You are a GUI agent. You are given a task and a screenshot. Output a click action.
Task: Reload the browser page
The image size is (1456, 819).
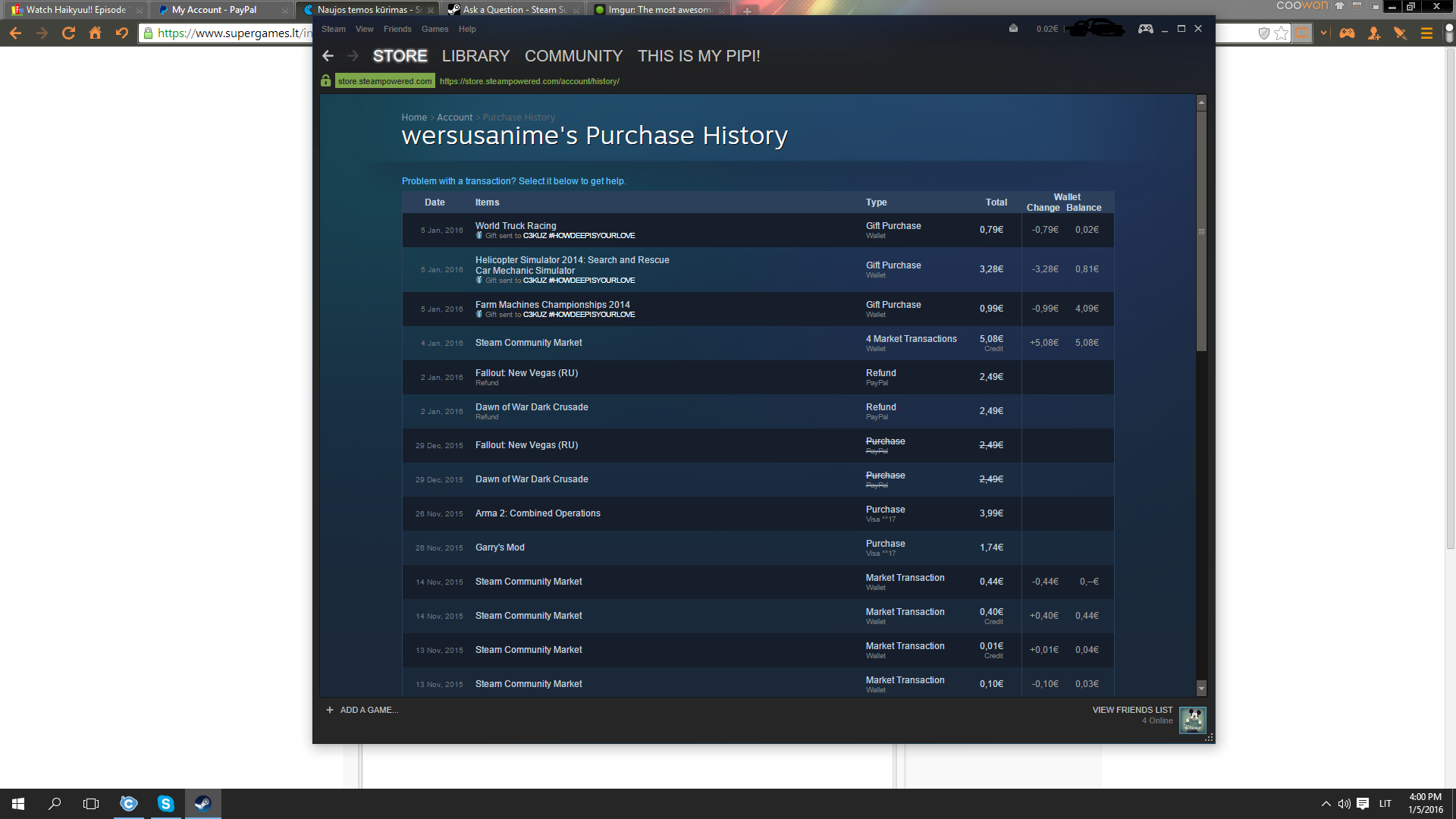click(68, 33)
